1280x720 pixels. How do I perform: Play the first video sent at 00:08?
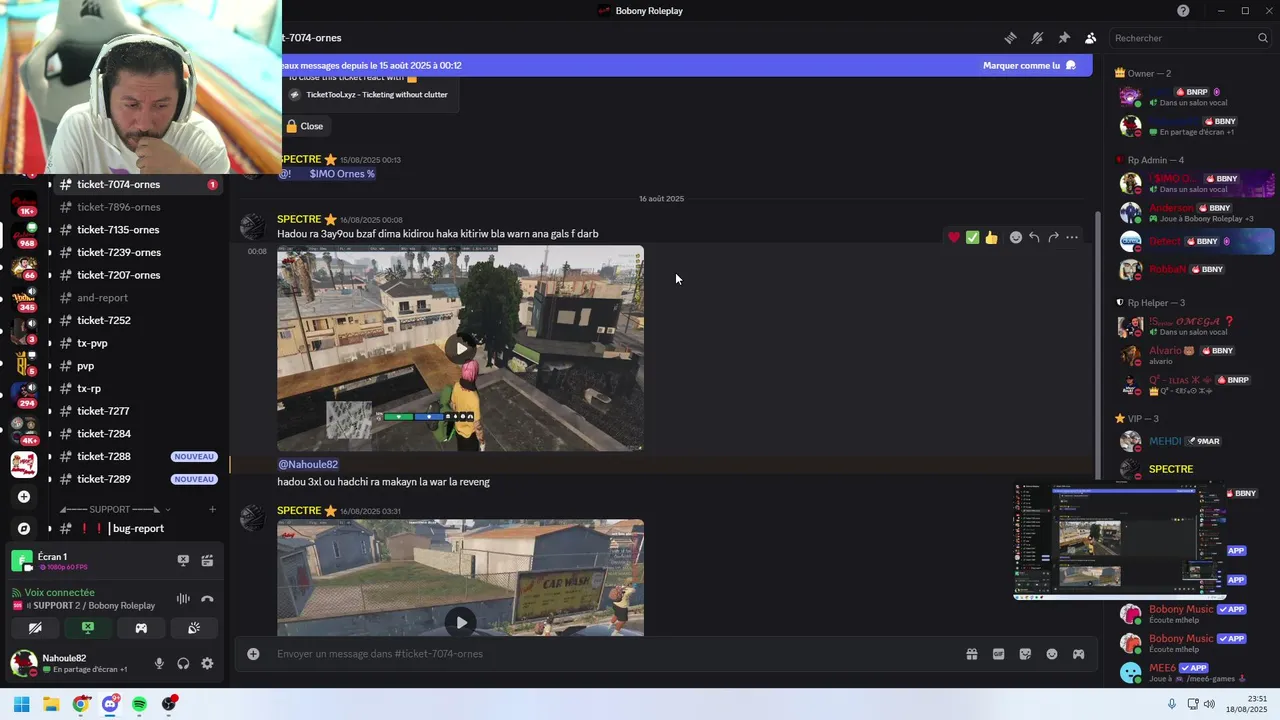tap(460, 348)
